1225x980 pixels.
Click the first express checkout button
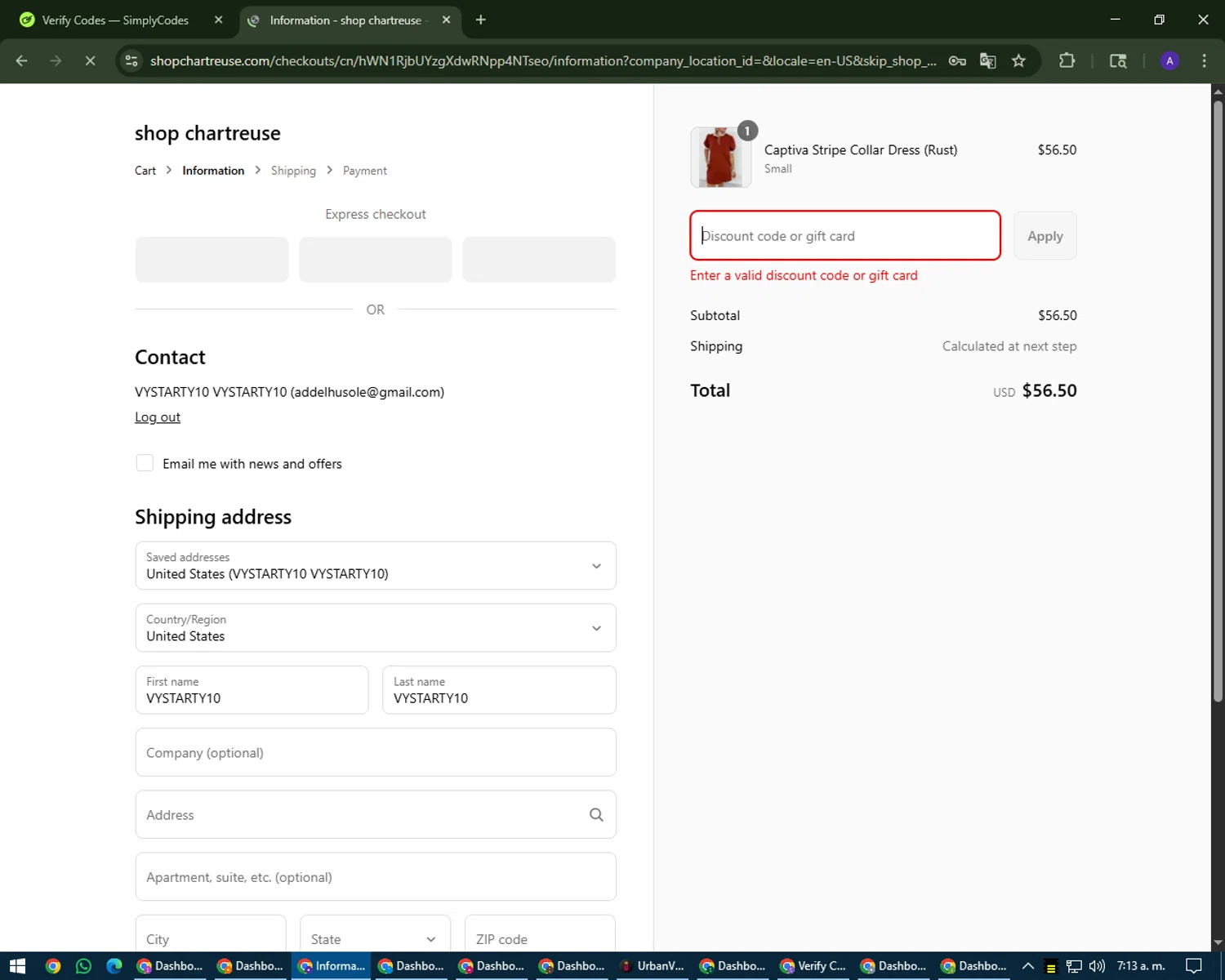tap(212, 260)
